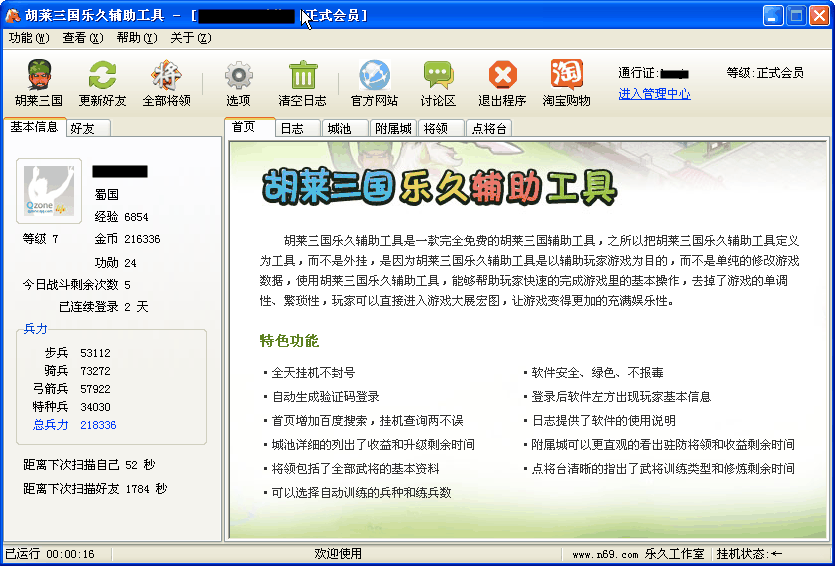Click the app icon in title bar
Screen dimensions: 835x566
click(12, 15)
